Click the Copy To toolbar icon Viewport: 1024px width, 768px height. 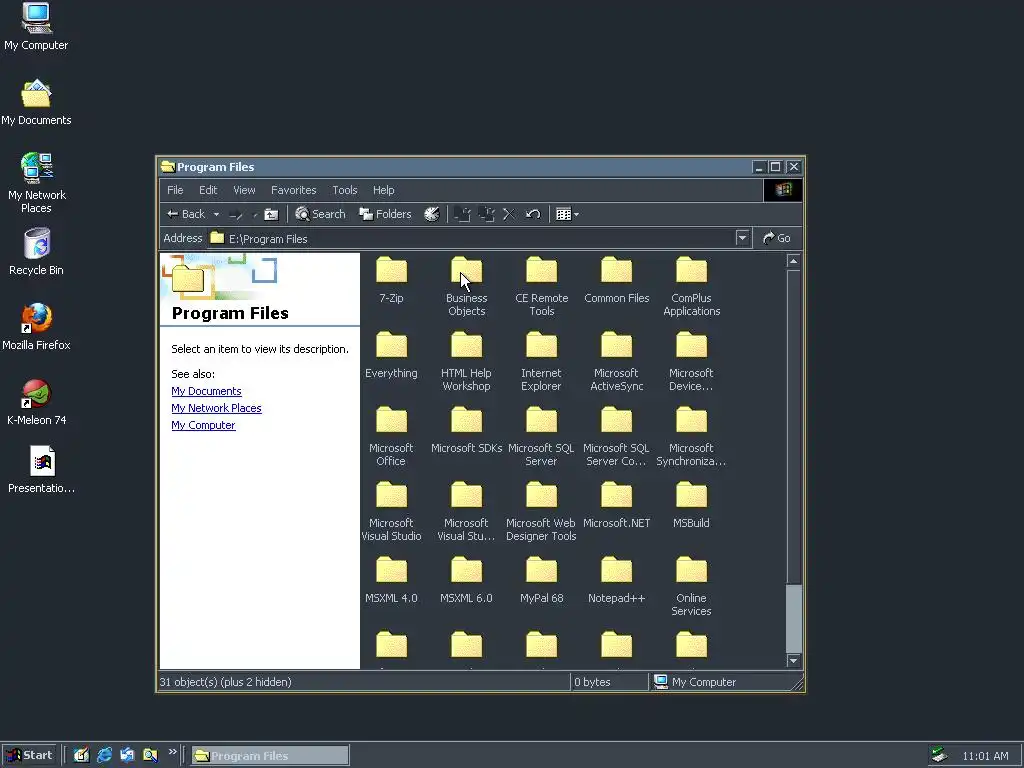(487, 214)
